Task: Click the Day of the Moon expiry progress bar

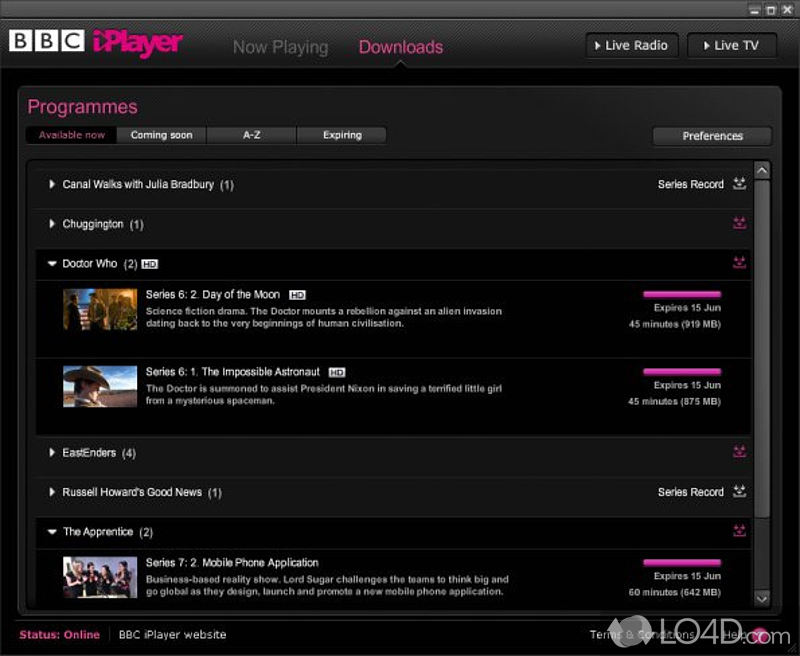Action: coord(681,293)
